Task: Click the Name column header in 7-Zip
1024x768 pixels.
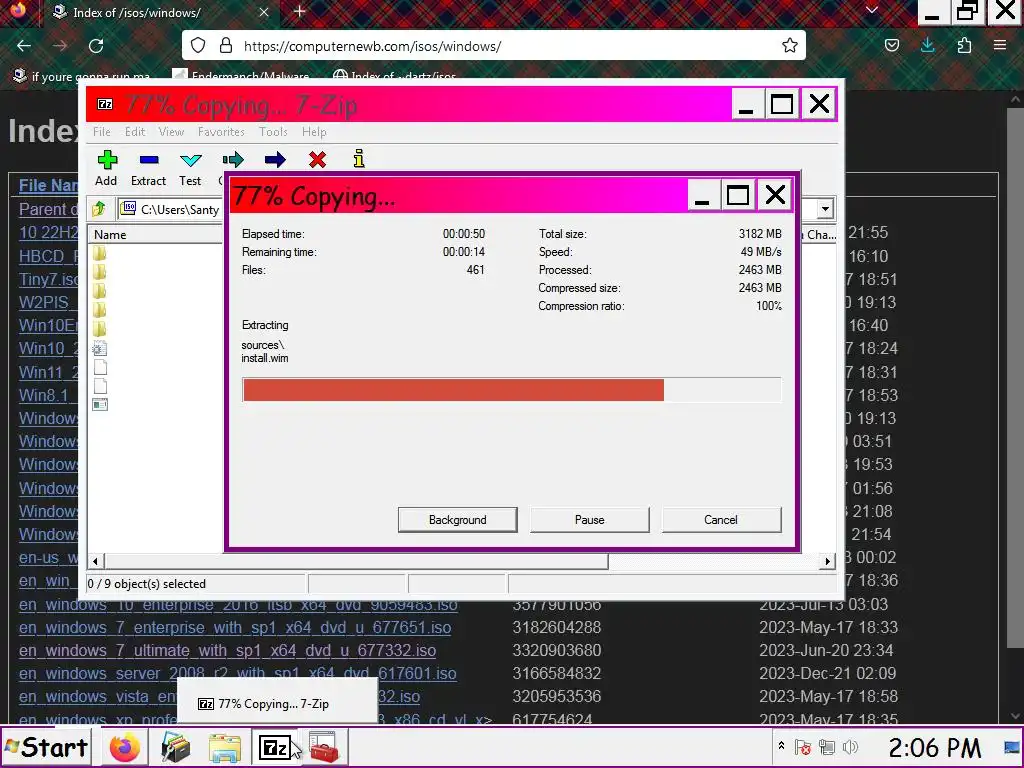Action: tap(155, 234)
